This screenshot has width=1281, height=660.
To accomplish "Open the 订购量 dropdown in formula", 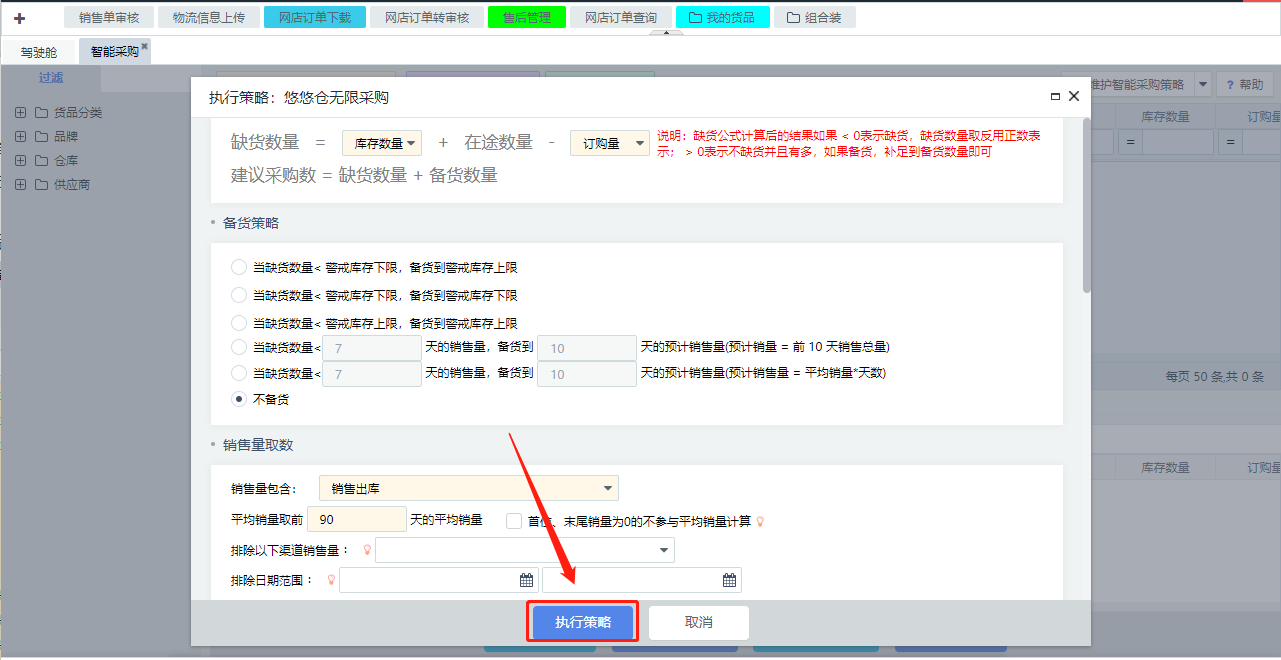I will coord(610,143).
